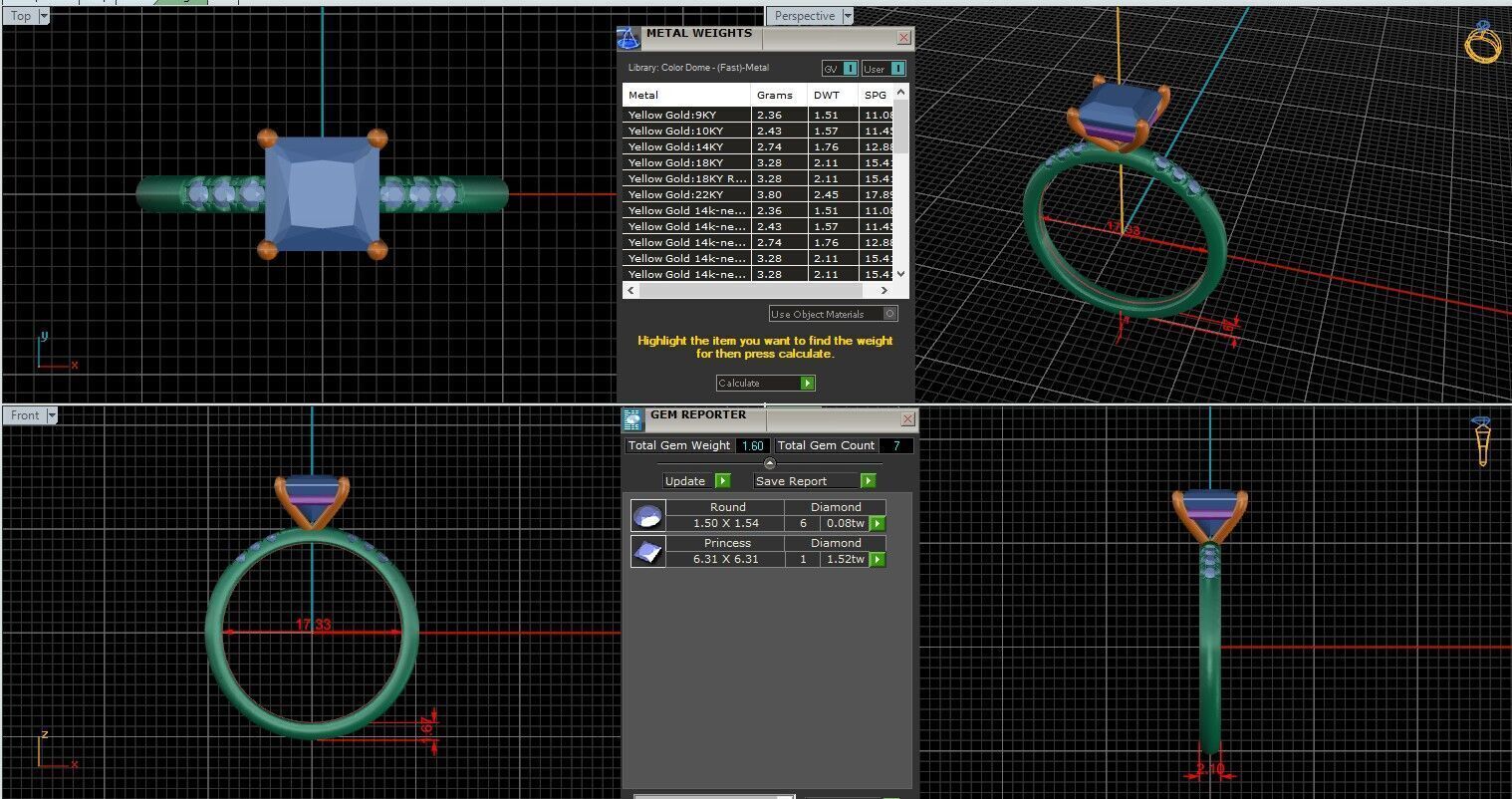Select the Yellow Gold:10KY row
The width and height of the screenshot is (1512, 799).
759,131
